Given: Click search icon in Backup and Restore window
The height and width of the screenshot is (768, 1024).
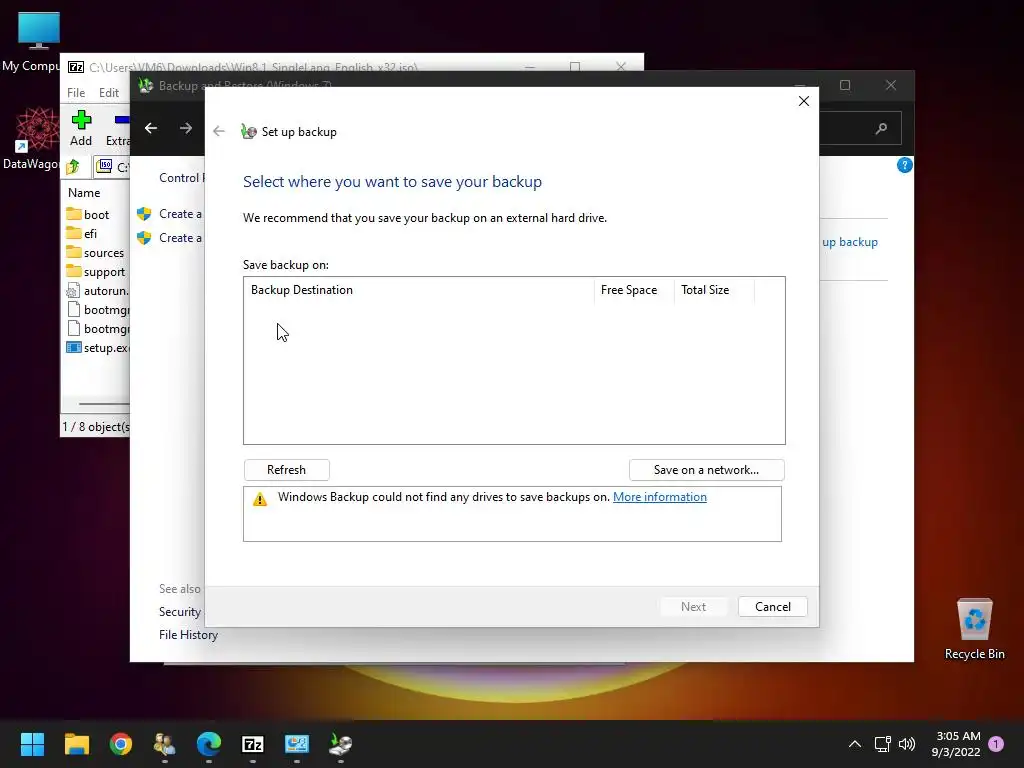Looking at the screenshot, I should coord(882,128).
